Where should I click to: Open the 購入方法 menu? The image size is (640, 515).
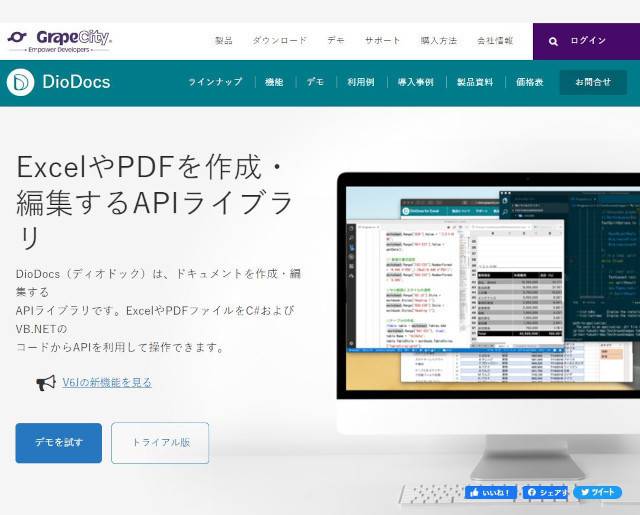tap(439, 40)
